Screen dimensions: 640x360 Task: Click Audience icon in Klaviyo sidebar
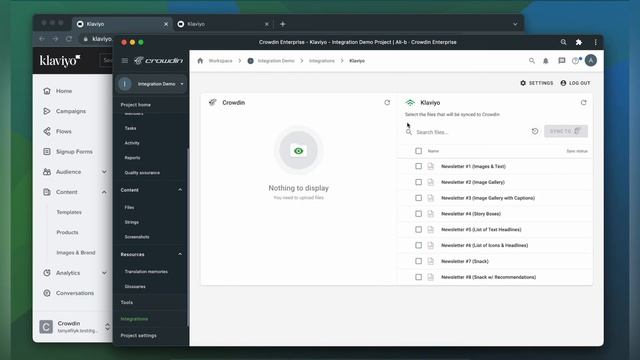tap(47, 172)
